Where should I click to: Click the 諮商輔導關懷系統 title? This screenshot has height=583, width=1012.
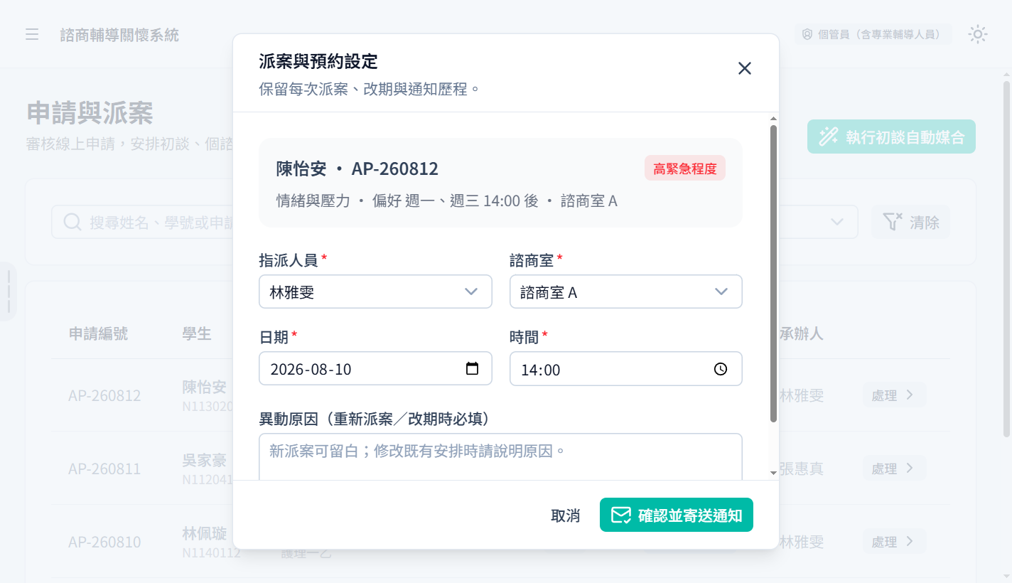pyautogui.click(x=119, y=35)
